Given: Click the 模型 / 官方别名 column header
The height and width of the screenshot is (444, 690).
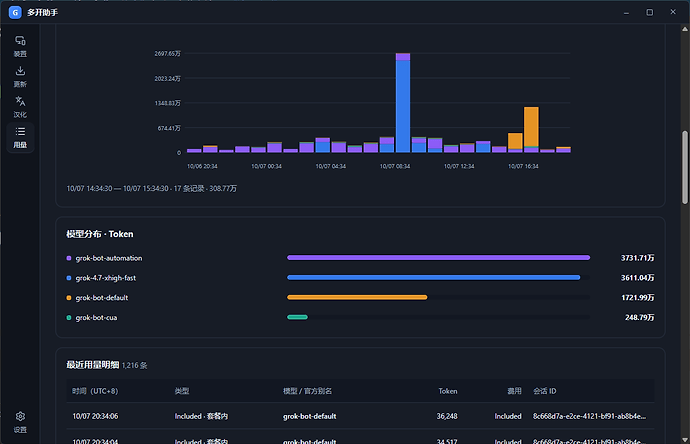Looking at the screenshot, I should [x=307, y=391].
